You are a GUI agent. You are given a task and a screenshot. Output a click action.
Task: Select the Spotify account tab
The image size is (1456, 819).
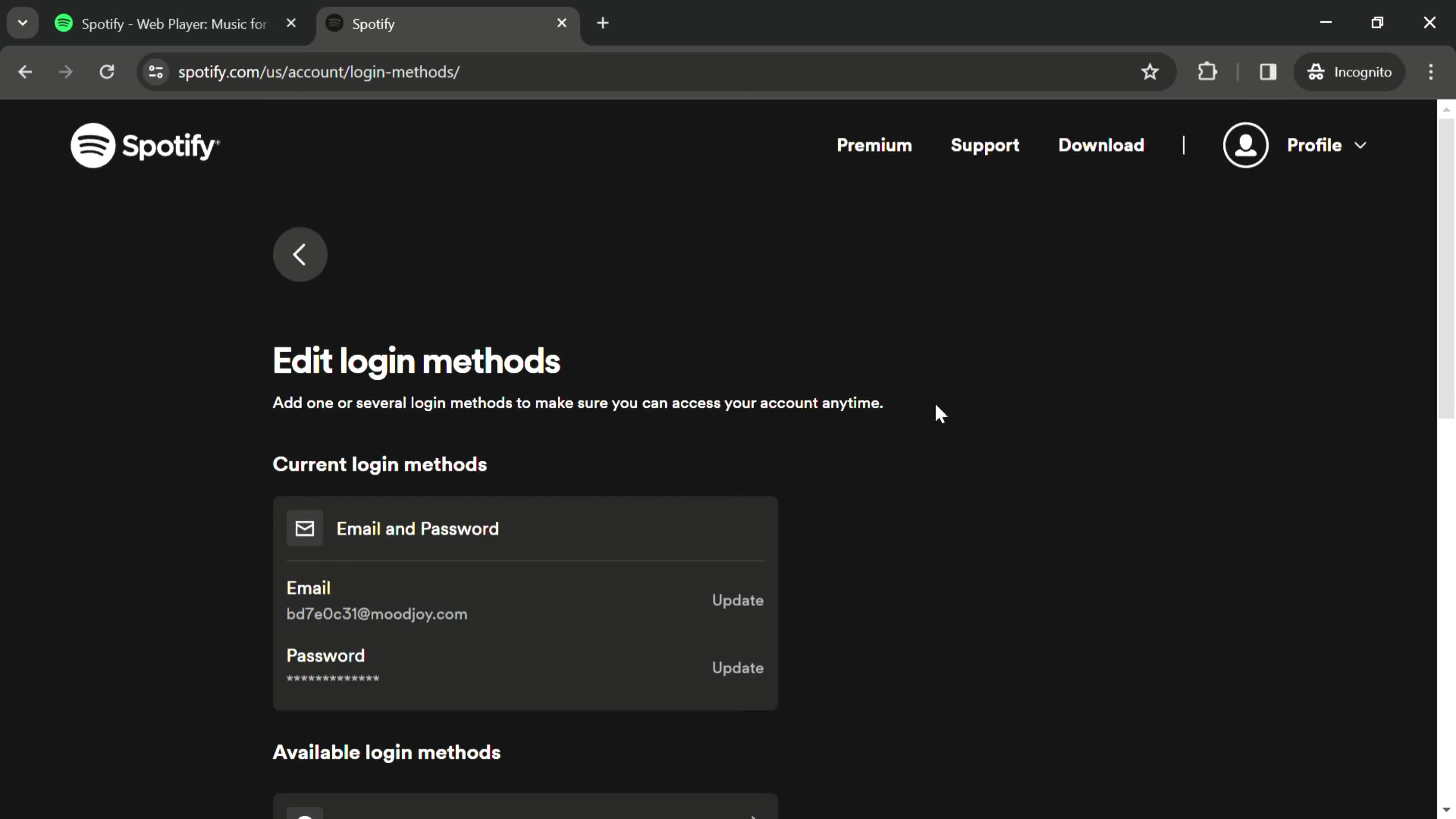tap(448, 24)
